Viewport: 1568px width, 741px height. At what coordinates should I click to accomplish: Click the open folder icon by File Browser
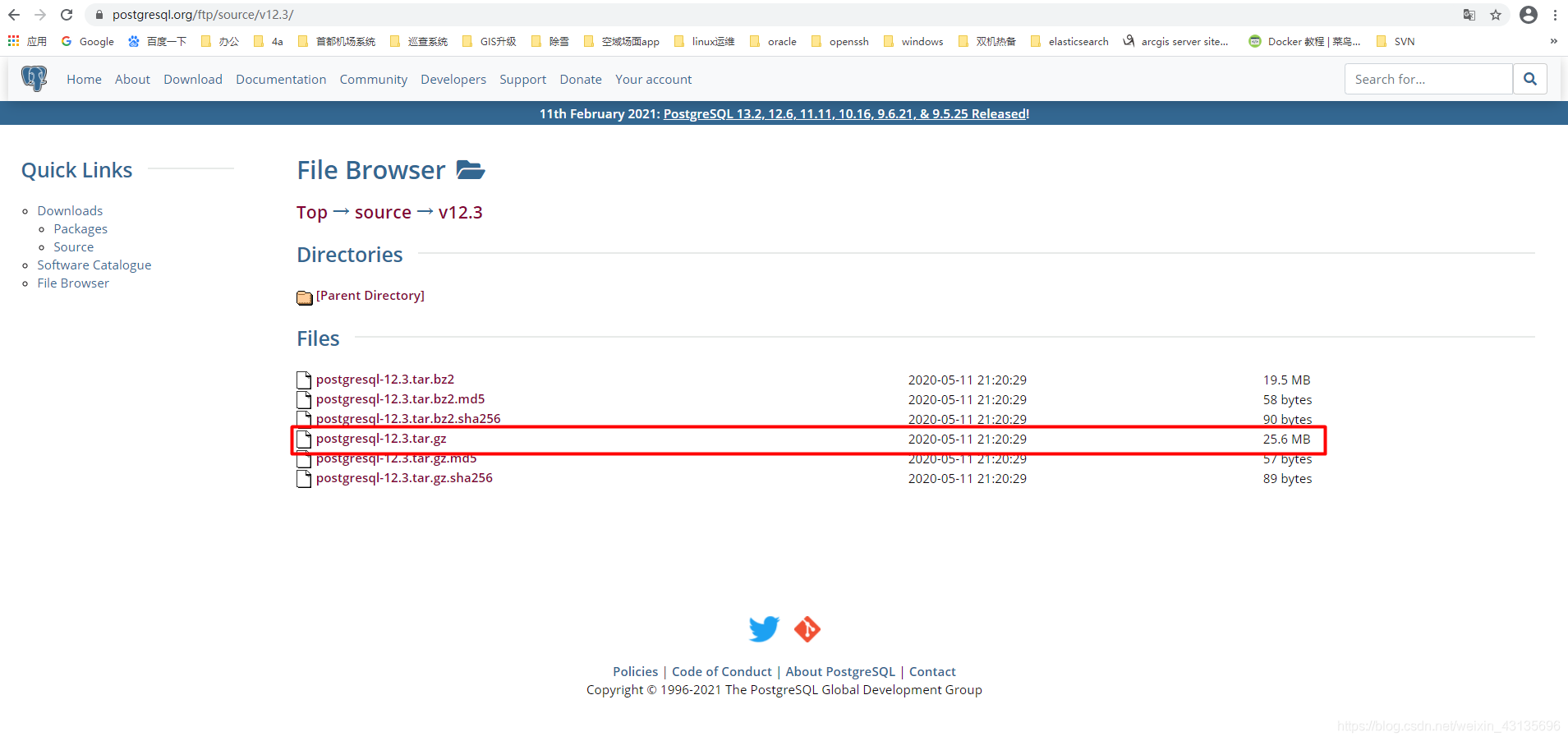471,170
